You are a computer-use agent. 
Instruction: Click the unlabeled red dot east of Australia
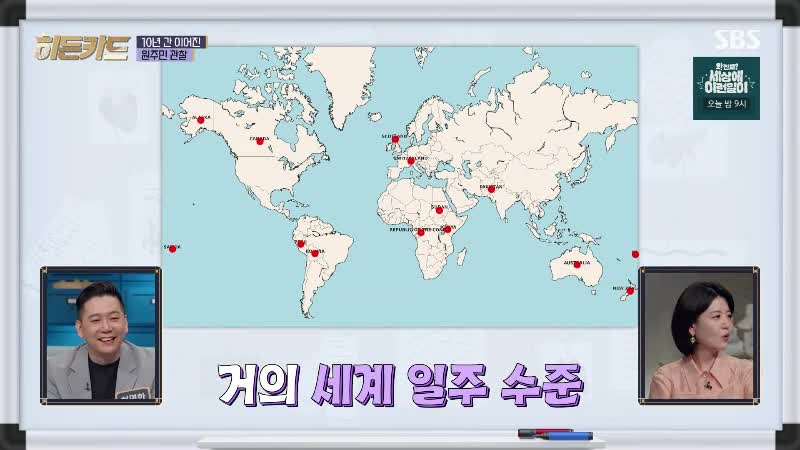coord(635,254)
